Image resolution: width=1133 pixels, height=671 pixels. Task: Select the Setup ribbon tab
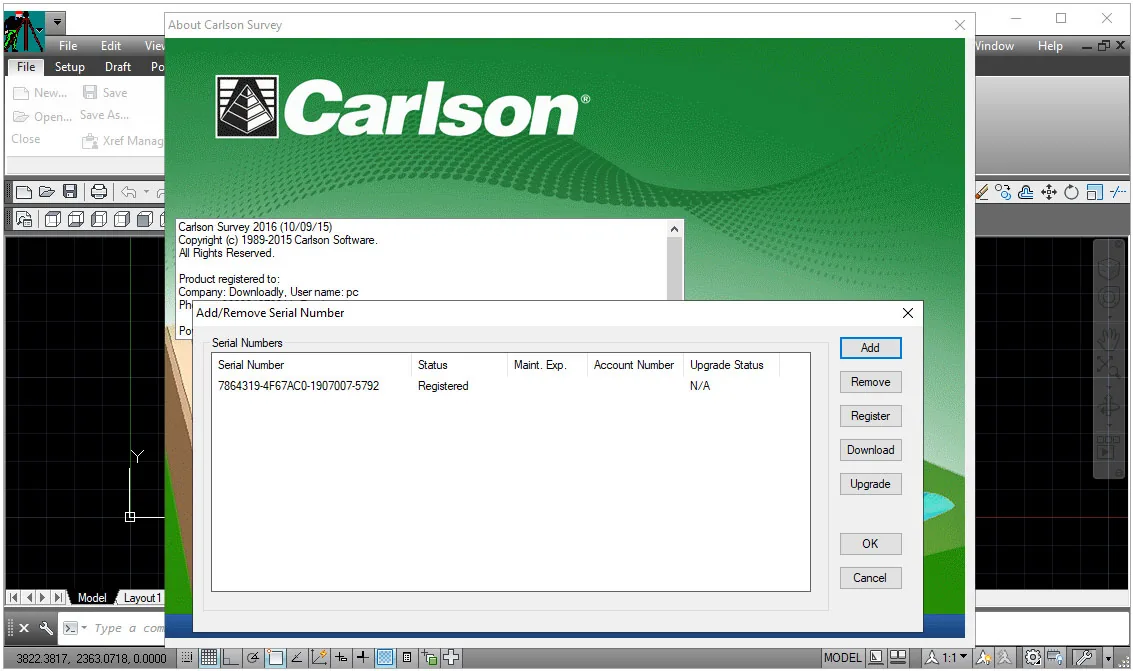69,66
